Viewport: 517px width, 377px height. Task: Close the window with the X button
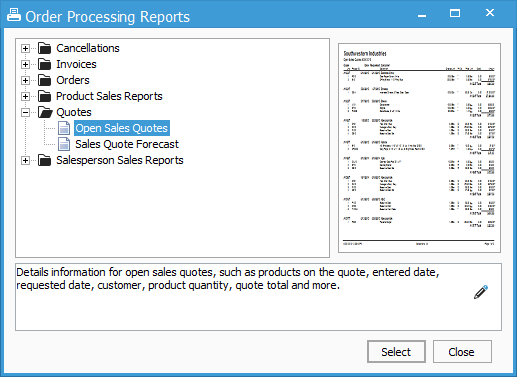coord(490,13)
